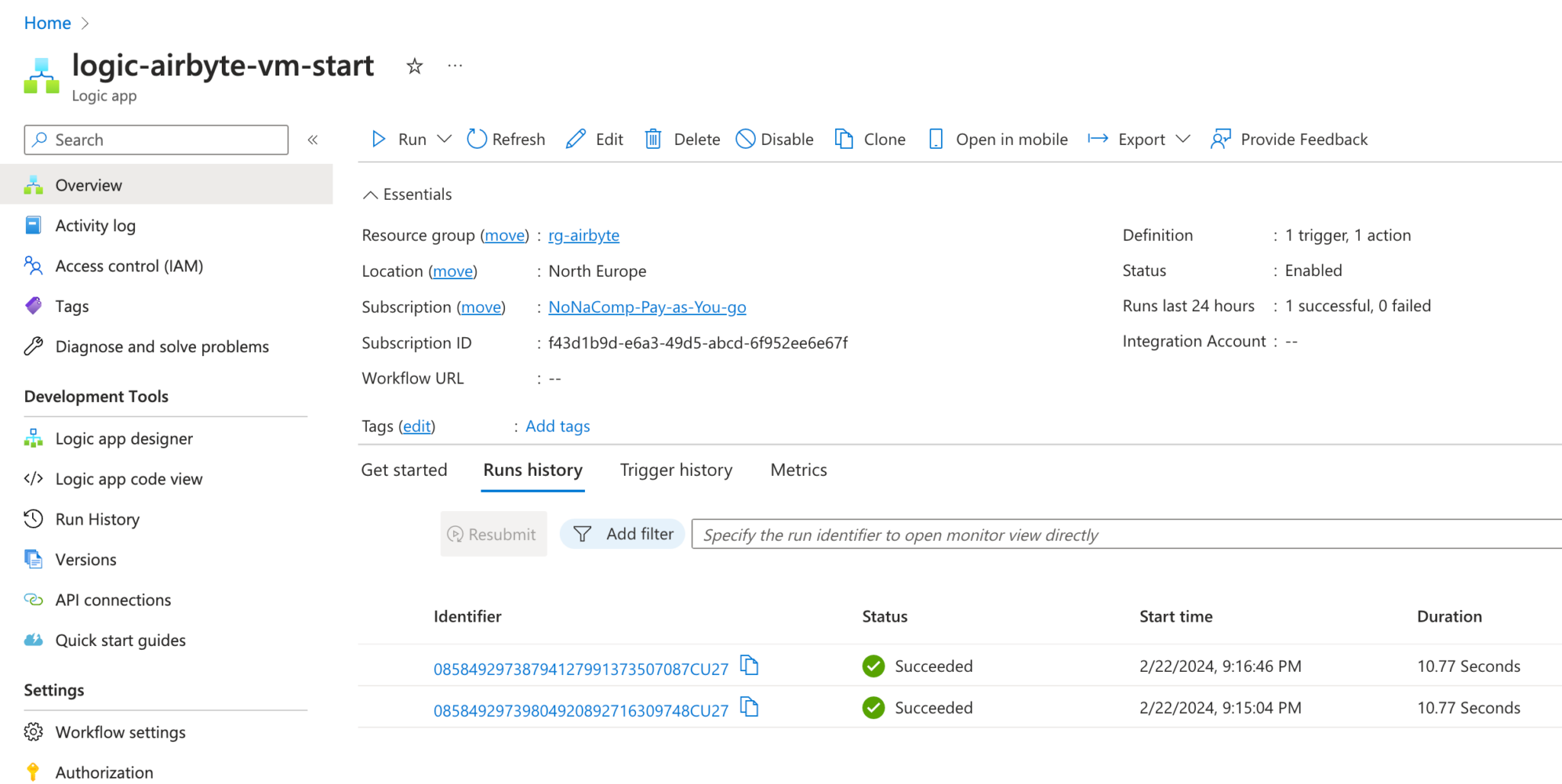Click the Refresh toolbar icon
This screenshot has height=784, width=1562.
(x=477, y=139)
